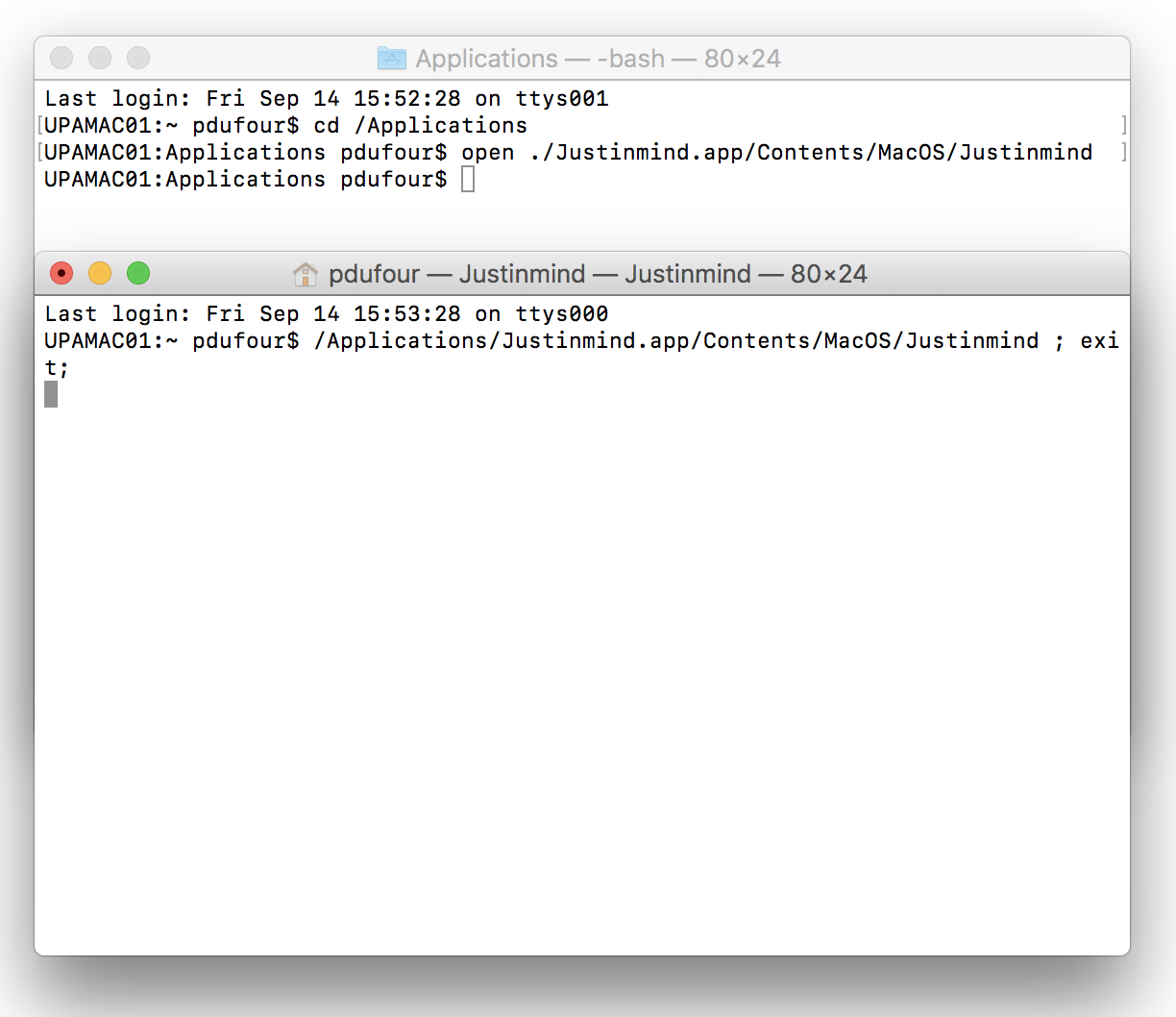
Task: Click the "Applications — -bash — 80×24" title
Action: click(598, 59)
